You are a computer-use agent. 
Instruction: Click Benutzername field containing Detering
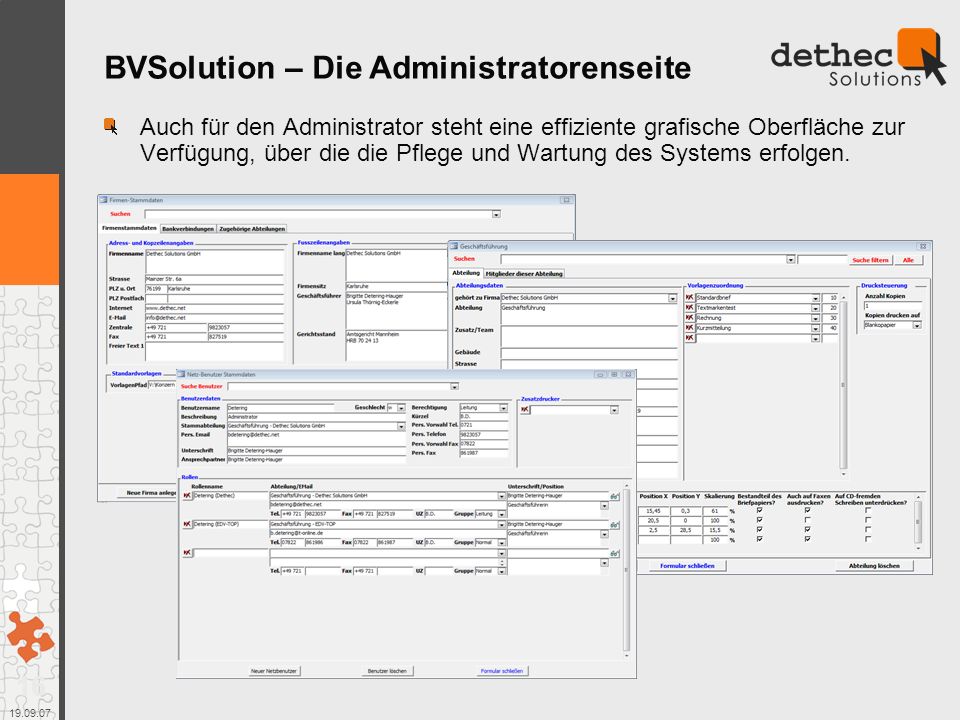[x=280, y=408]
